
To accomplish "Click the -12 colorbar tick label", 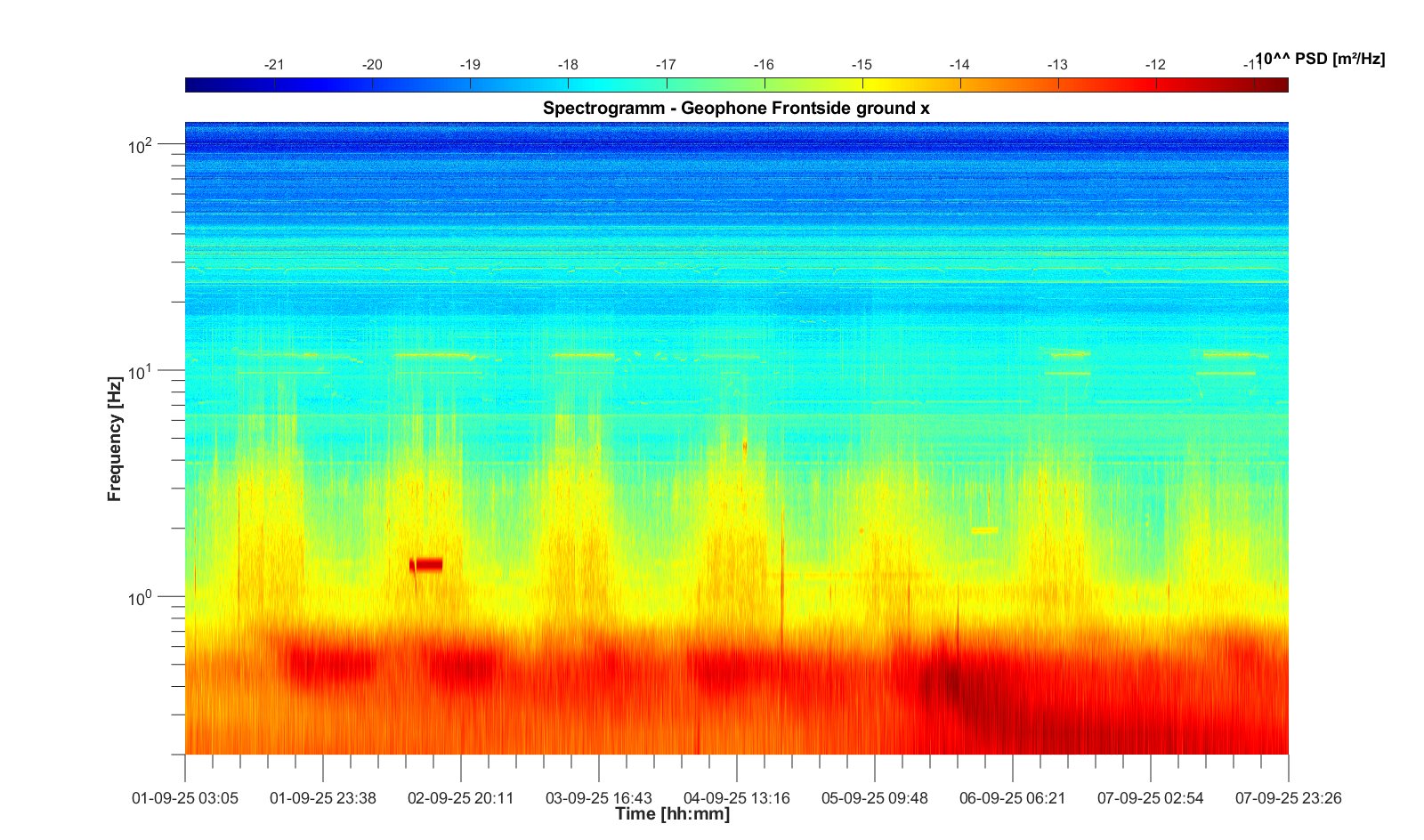I will 1155,65.
